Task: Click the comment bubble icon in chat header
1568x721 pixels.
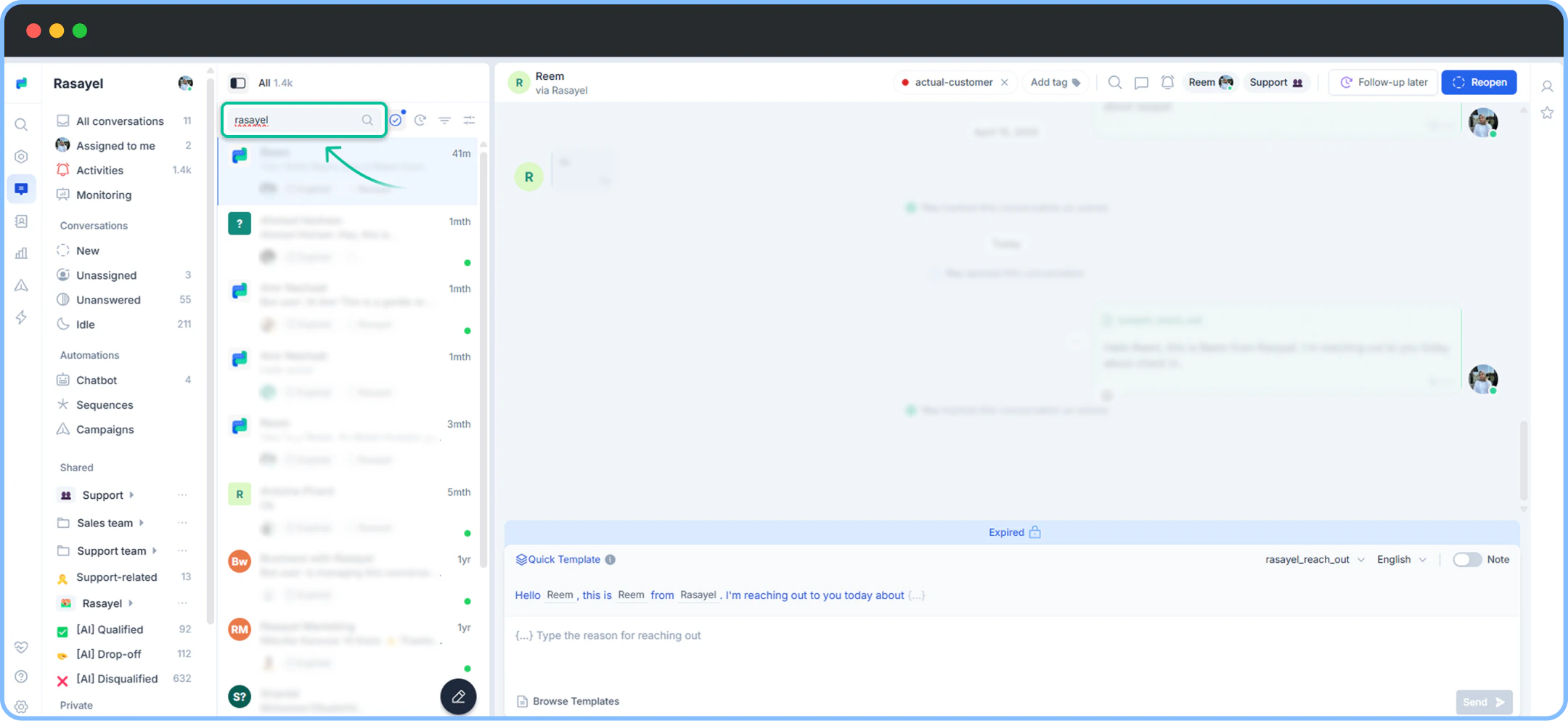Action: 1141,82
